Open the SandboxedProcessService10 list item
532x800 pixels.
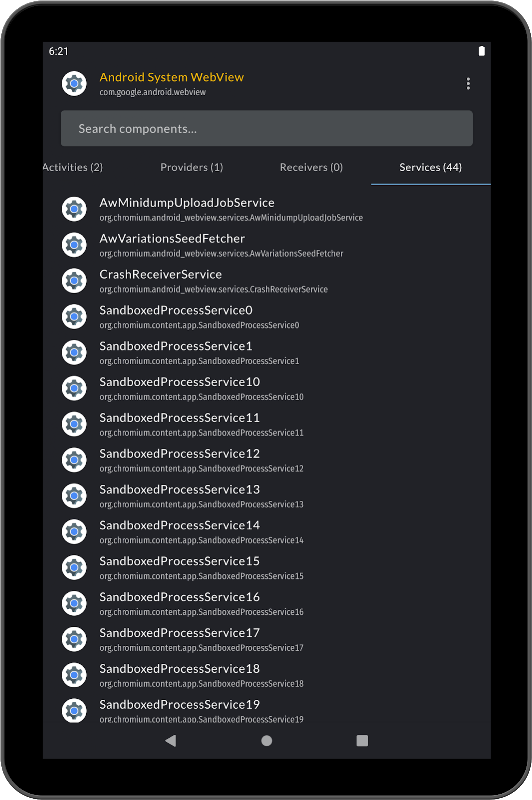267,388
